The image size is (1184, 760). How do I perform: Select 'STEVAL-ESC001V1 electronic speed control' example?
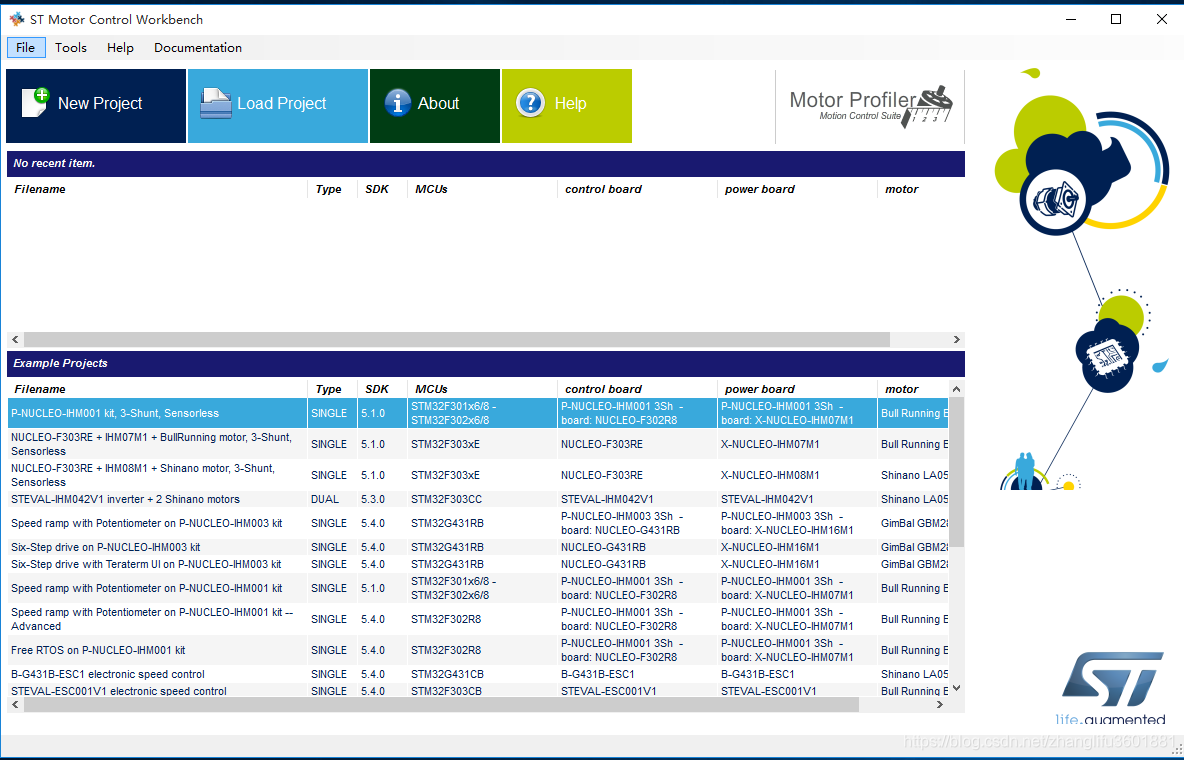[x=477, y=690]
